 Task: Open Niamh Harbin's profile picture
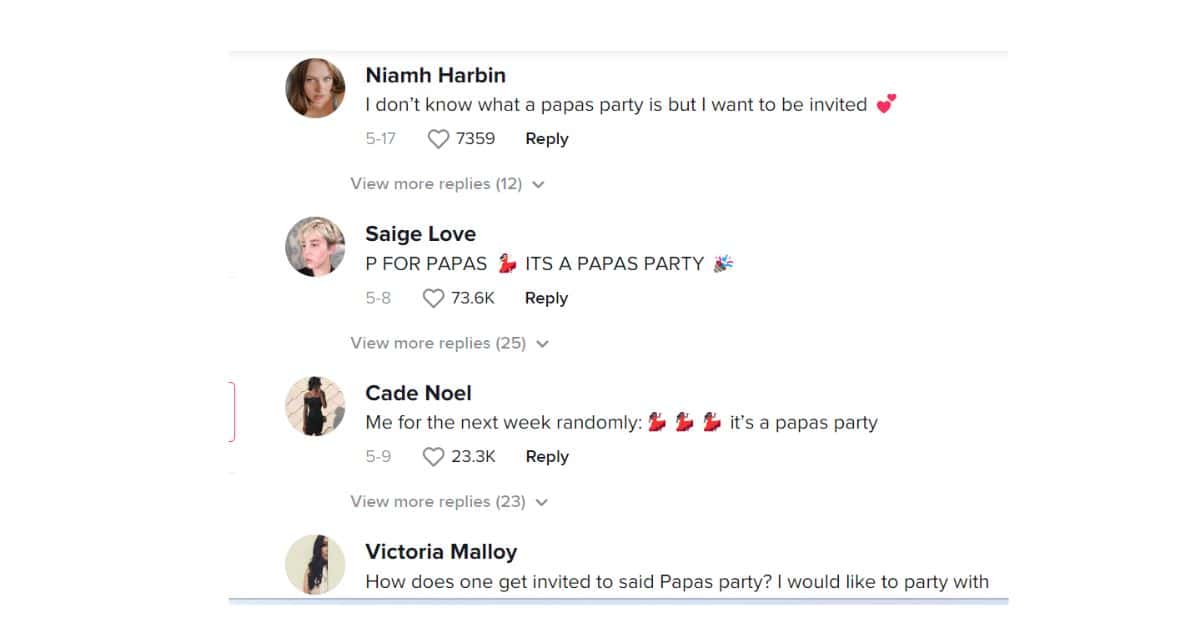pos(316,88)
